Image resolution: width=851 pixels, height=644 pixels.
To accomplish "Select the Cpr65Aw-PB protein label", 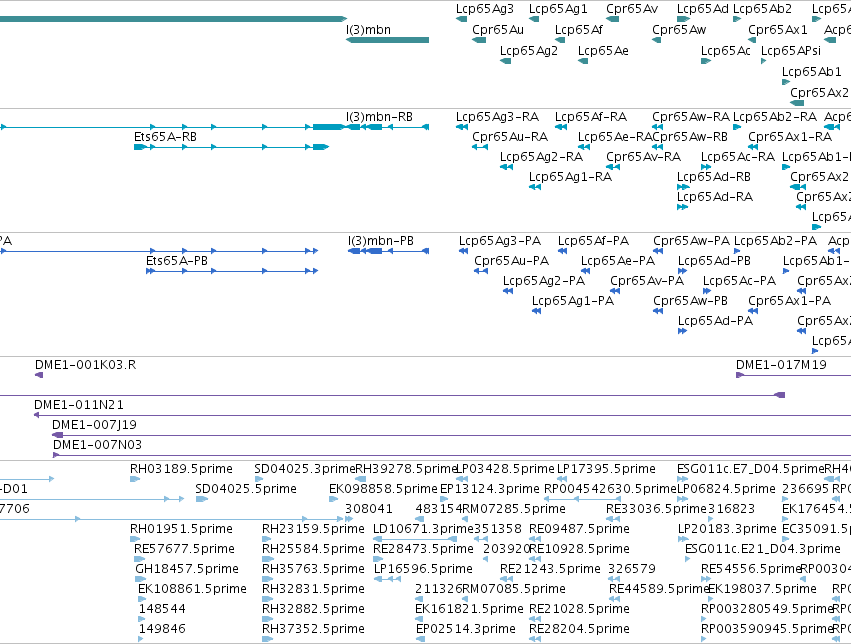I will click(690, 301).
